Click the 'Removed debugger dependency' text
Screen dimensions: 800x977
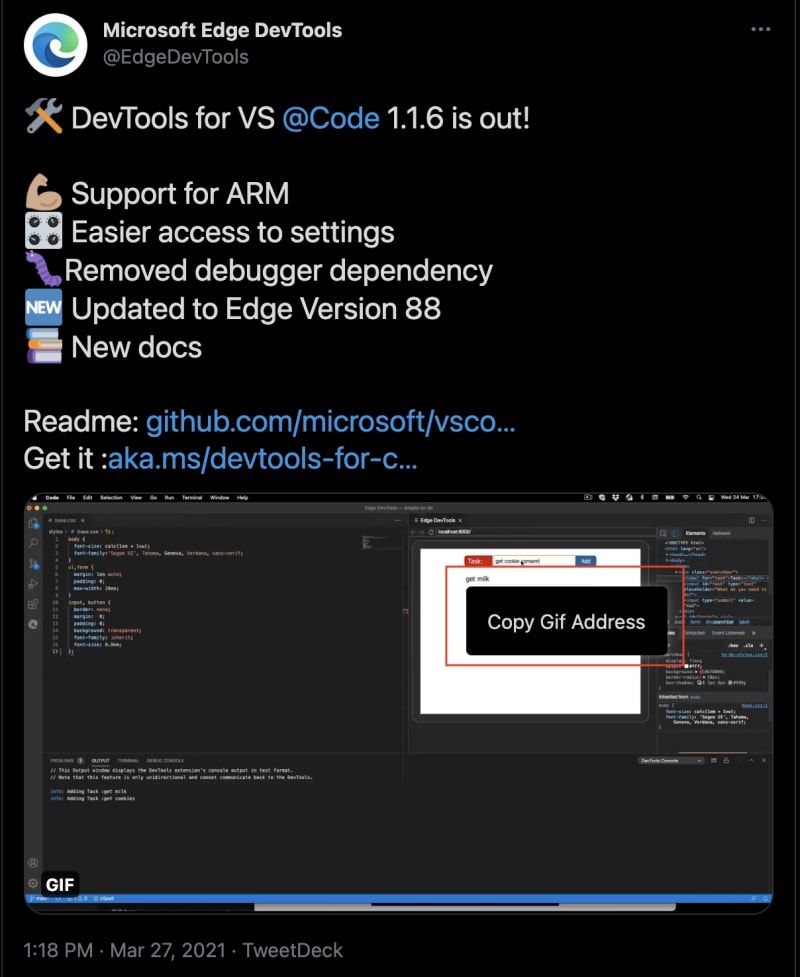pyautogui.click(x=279, y=271)
